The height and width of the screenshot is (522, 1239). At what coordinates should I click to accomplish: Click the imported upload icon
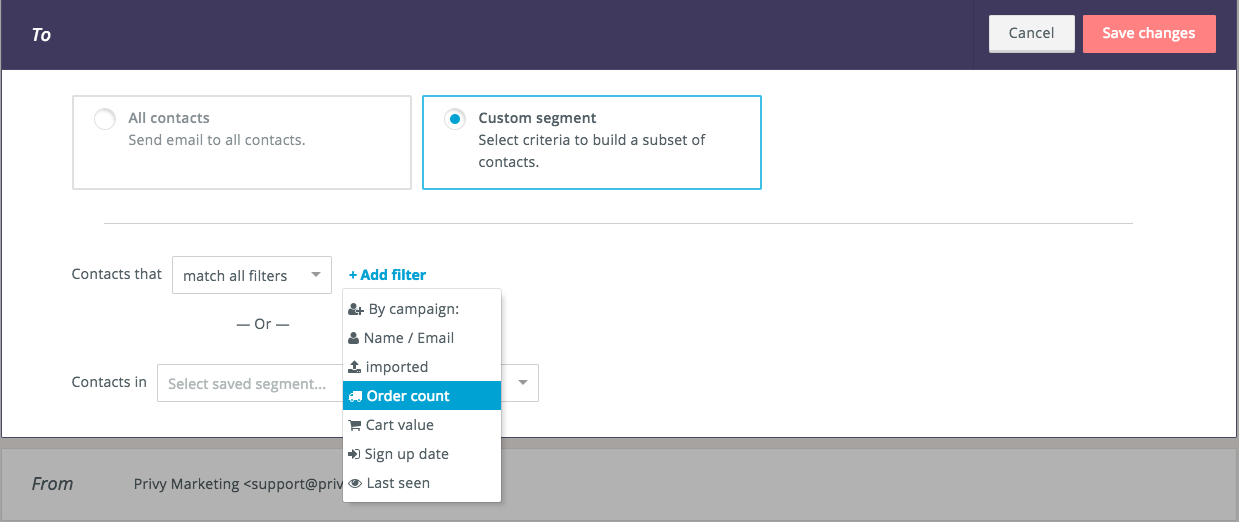tap(354, 368)
